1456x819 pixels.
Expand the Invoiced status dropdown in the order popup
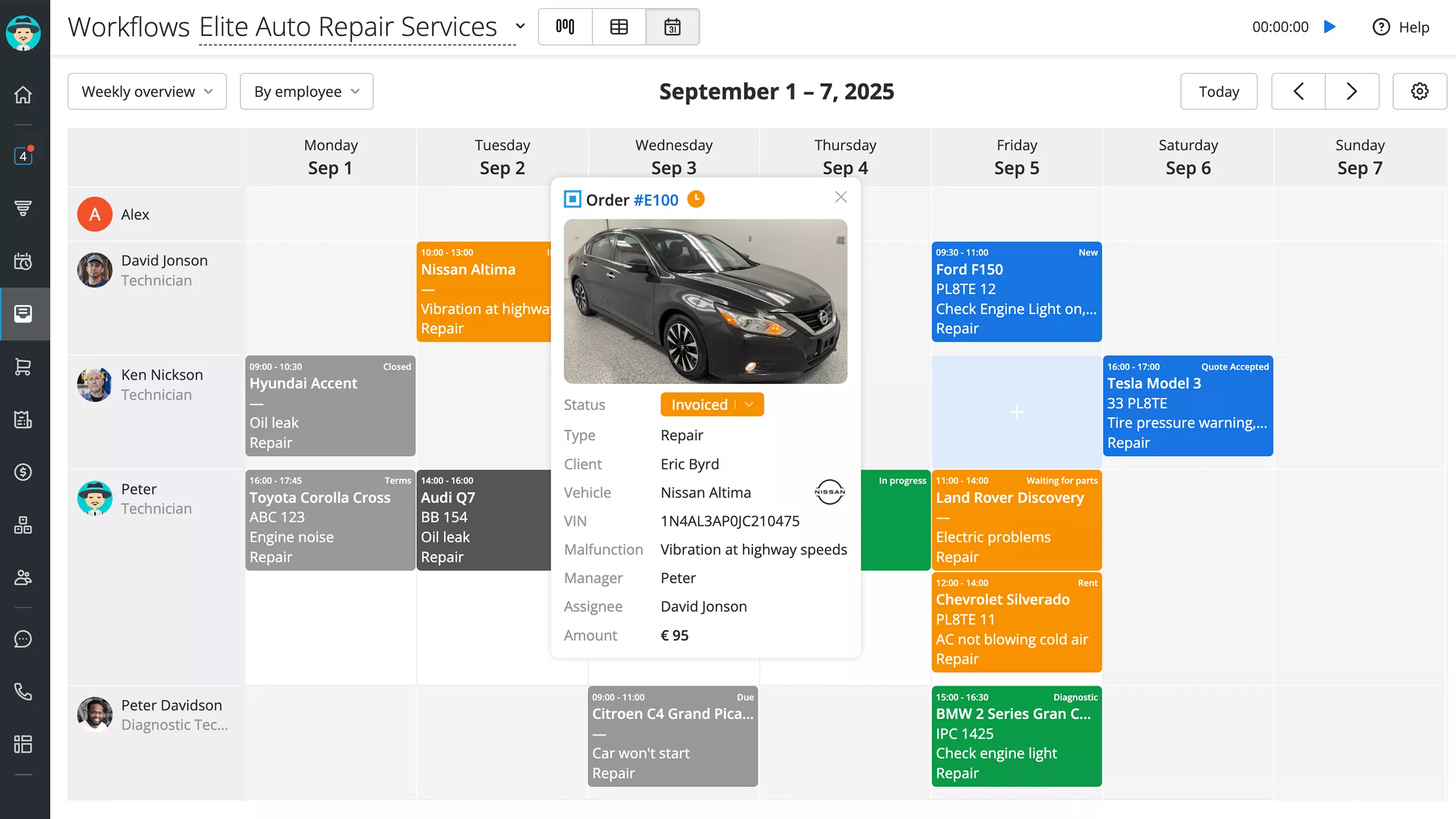click(748, 404)
